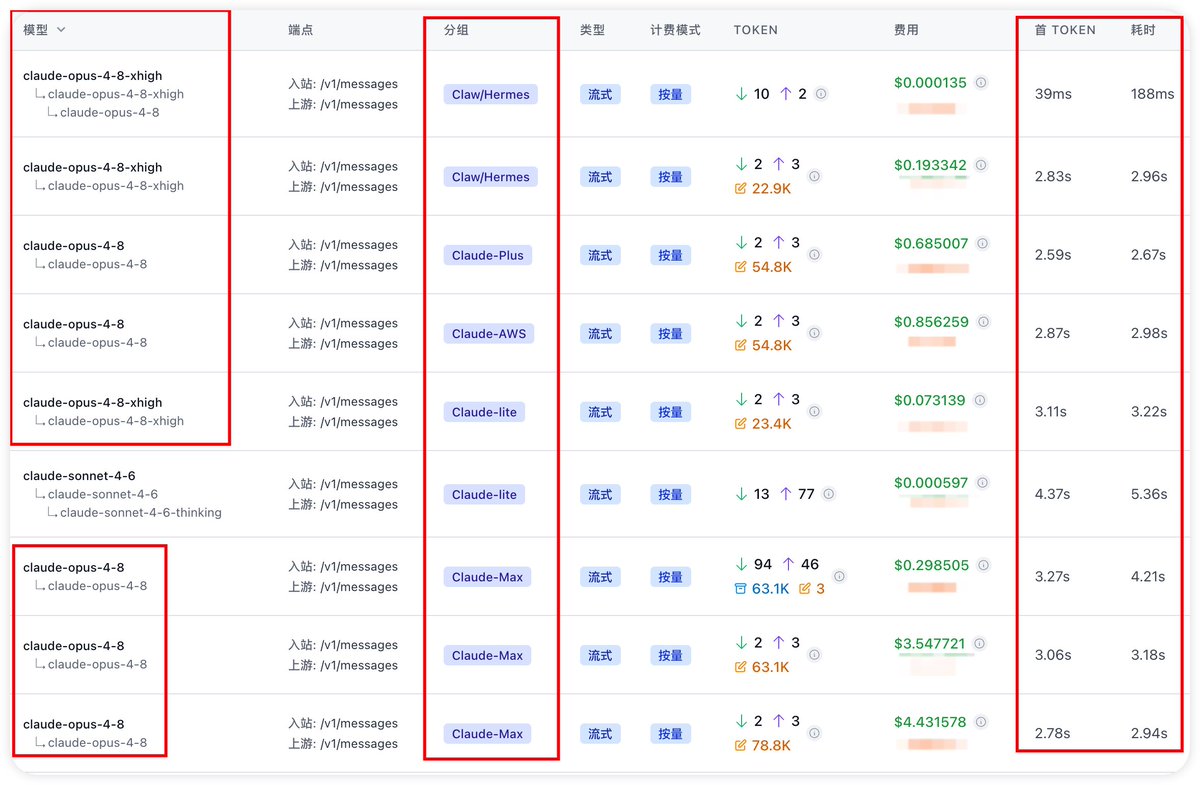Click the token info icon in the $3.547721 row
The width and height of the screenshot is (1200, 785).
tap(814, 655)
